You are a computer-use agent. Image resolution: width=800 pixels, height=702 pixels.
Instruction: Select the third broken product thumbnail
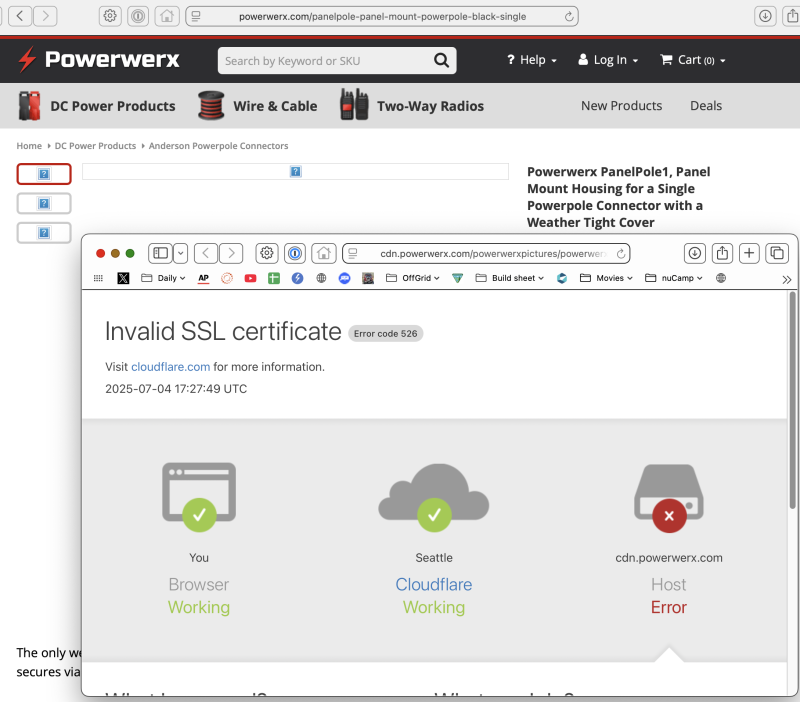pyautogui.click(x=44, y=233)
